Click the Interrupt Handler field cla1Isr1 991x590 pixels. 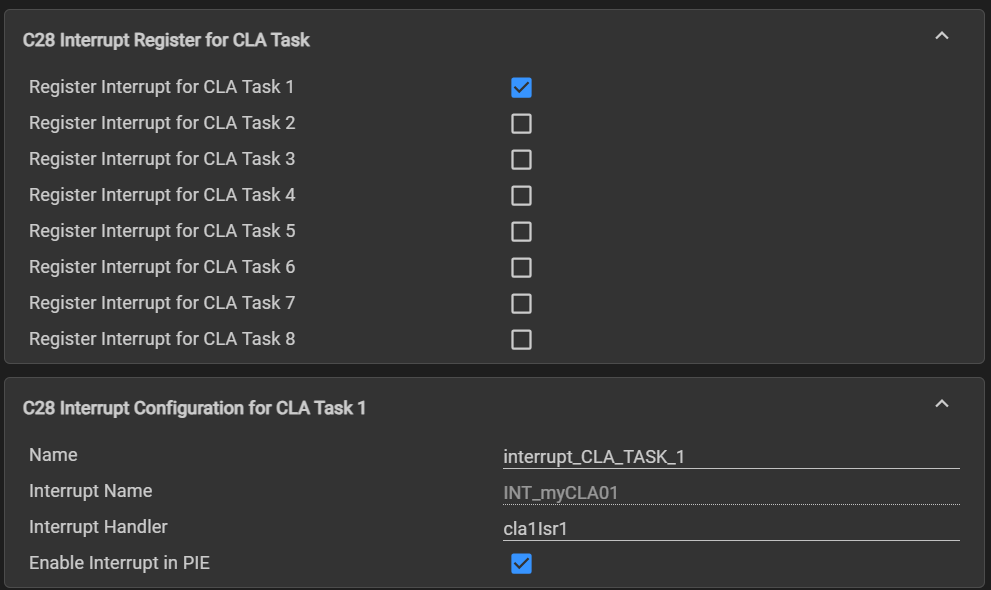point(730,529)
